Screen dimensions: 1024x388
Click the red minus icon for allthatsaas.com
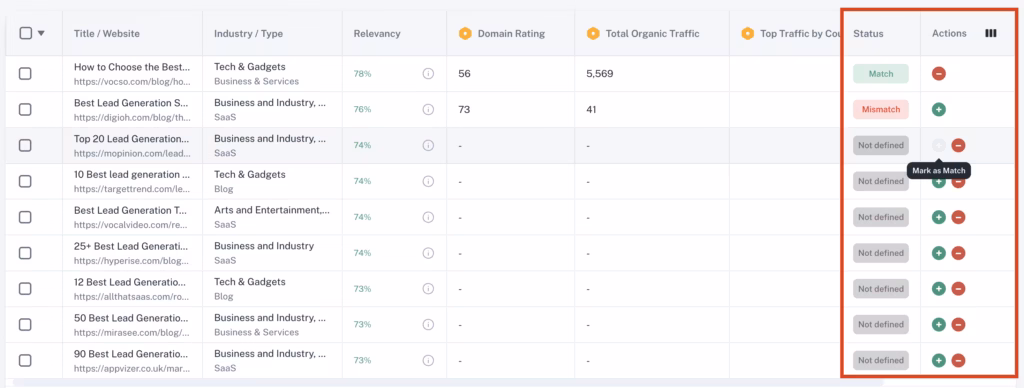point(958,289)
